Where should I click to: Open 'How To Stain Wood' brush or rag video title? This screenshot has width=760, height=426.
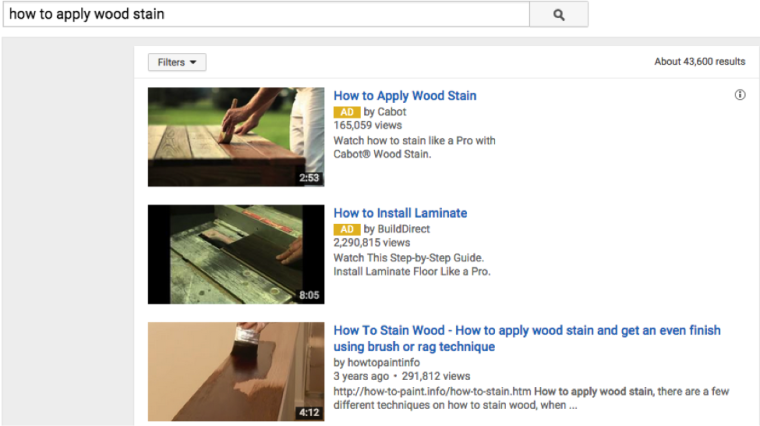[527, 338]
